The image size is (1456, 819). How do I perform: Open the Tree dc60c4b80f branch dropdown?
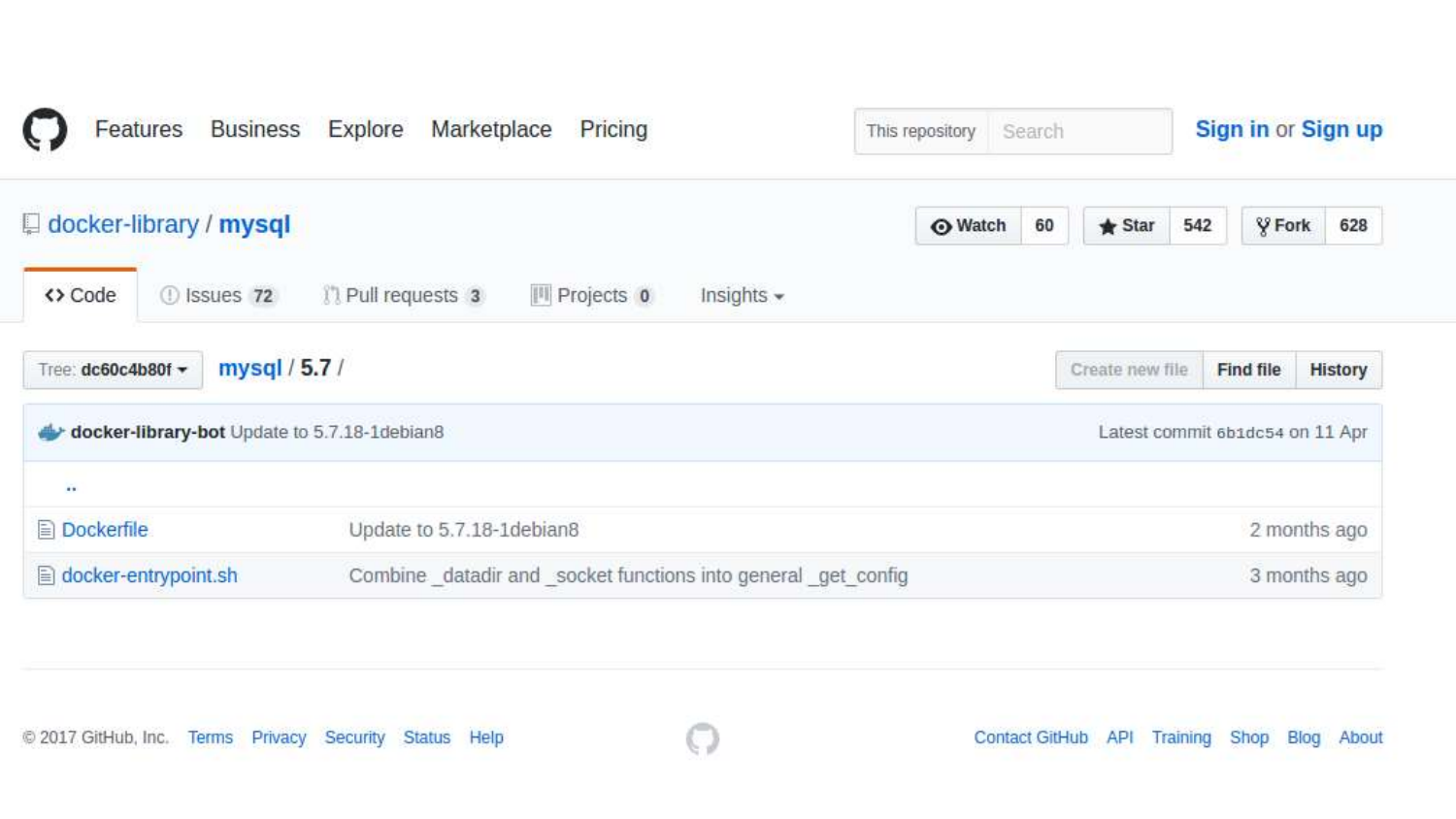(x=113, y=370)
